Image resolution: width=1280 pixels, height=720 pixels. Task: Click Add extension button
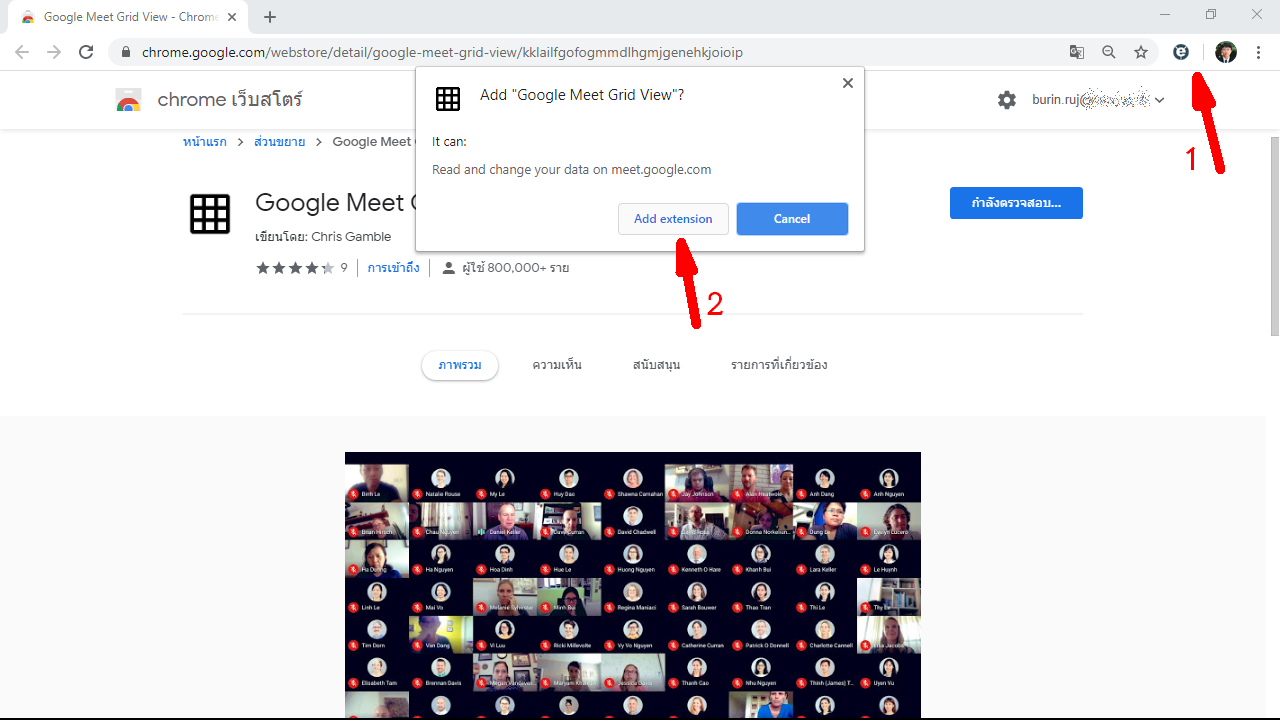[673, 219]
